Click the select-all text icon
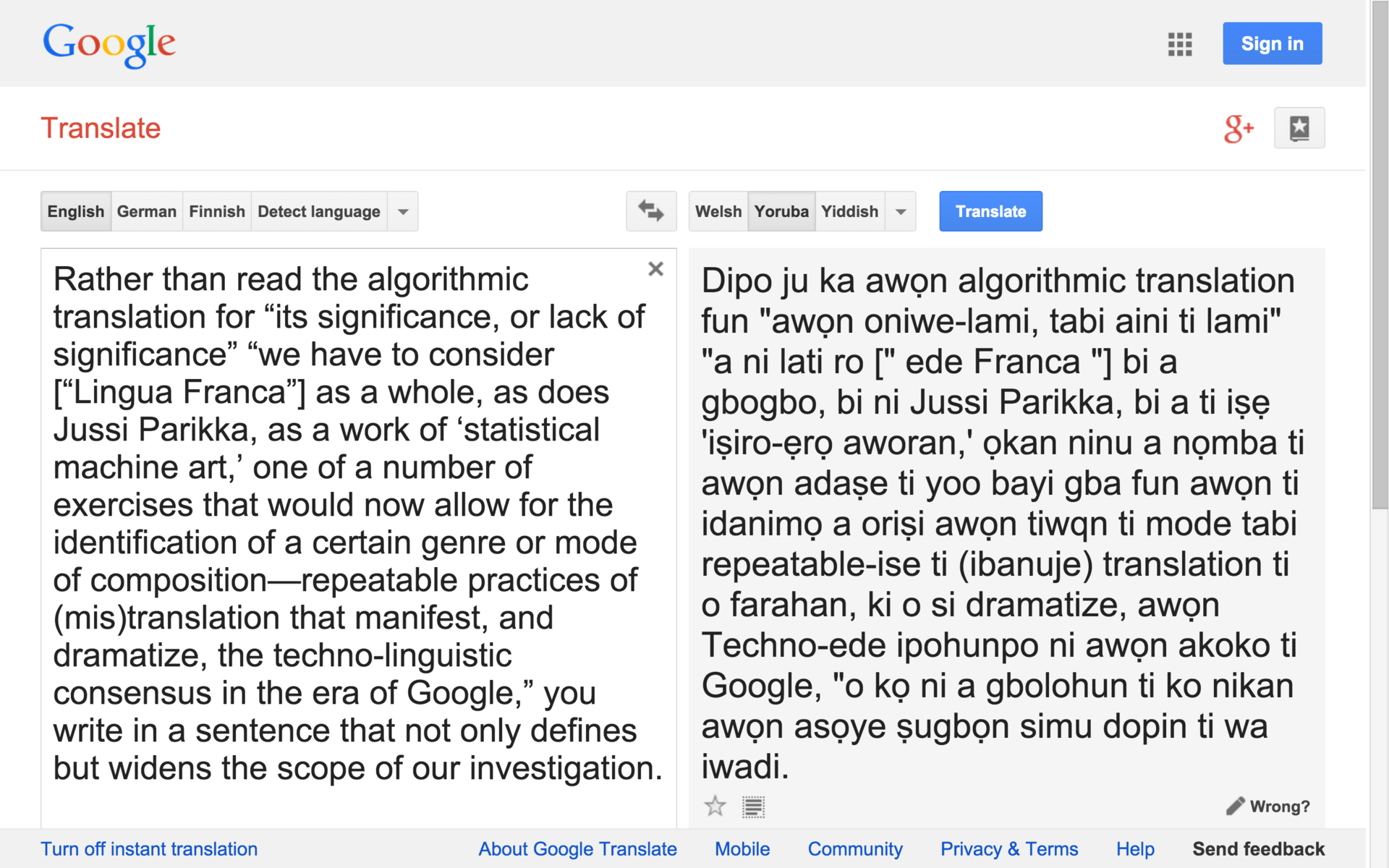 pyautogui.click(x=753, y=806)
